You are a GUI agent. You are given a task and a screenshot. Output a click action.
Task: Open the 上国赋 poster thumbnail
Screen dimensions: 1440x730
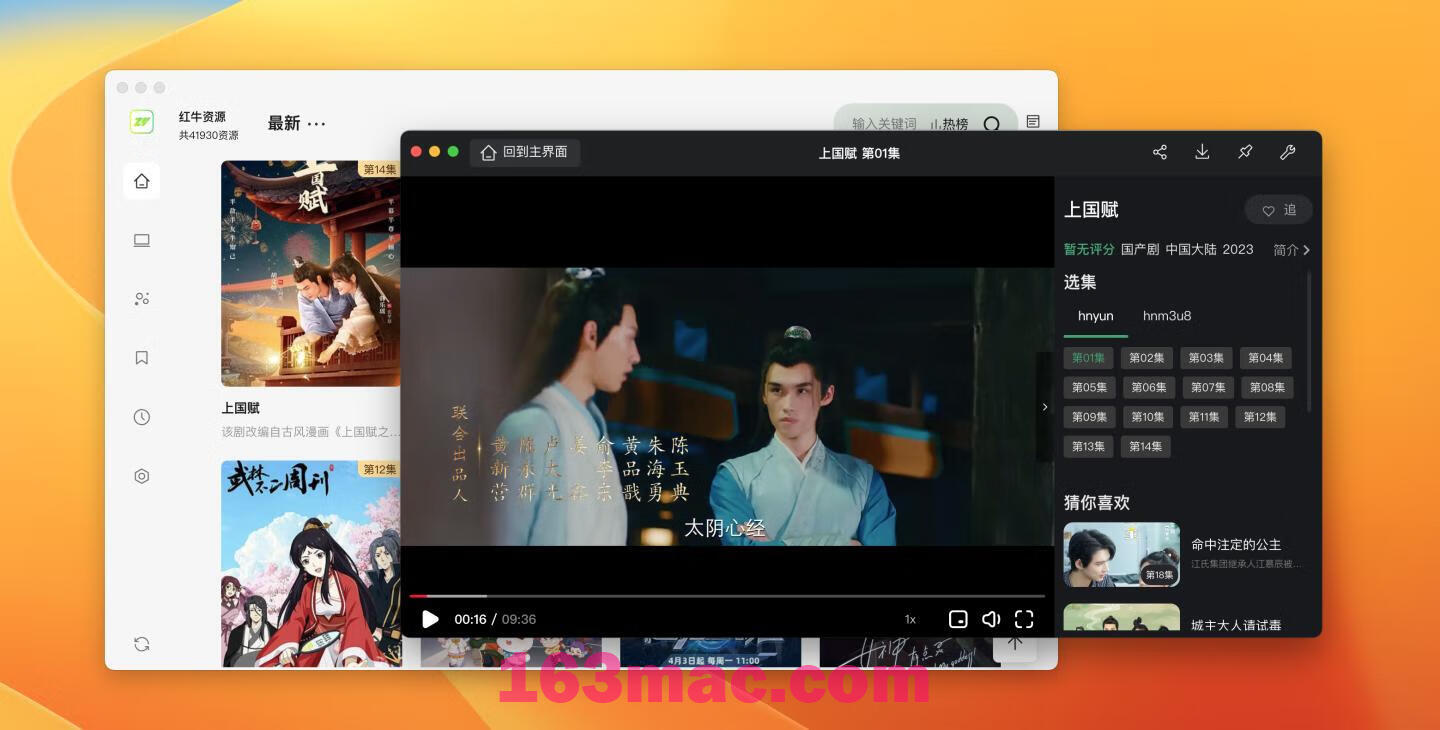coord(311,273)
